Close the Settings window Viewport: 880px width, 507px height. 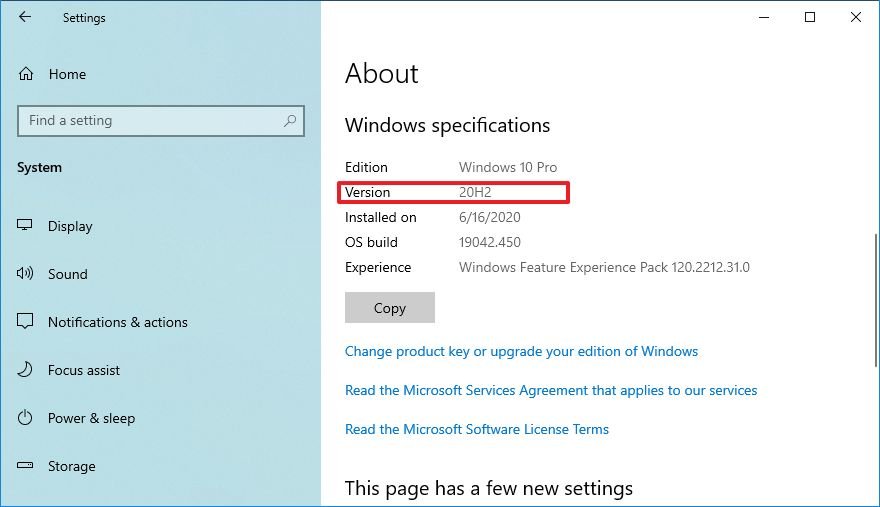coord(856,17)
